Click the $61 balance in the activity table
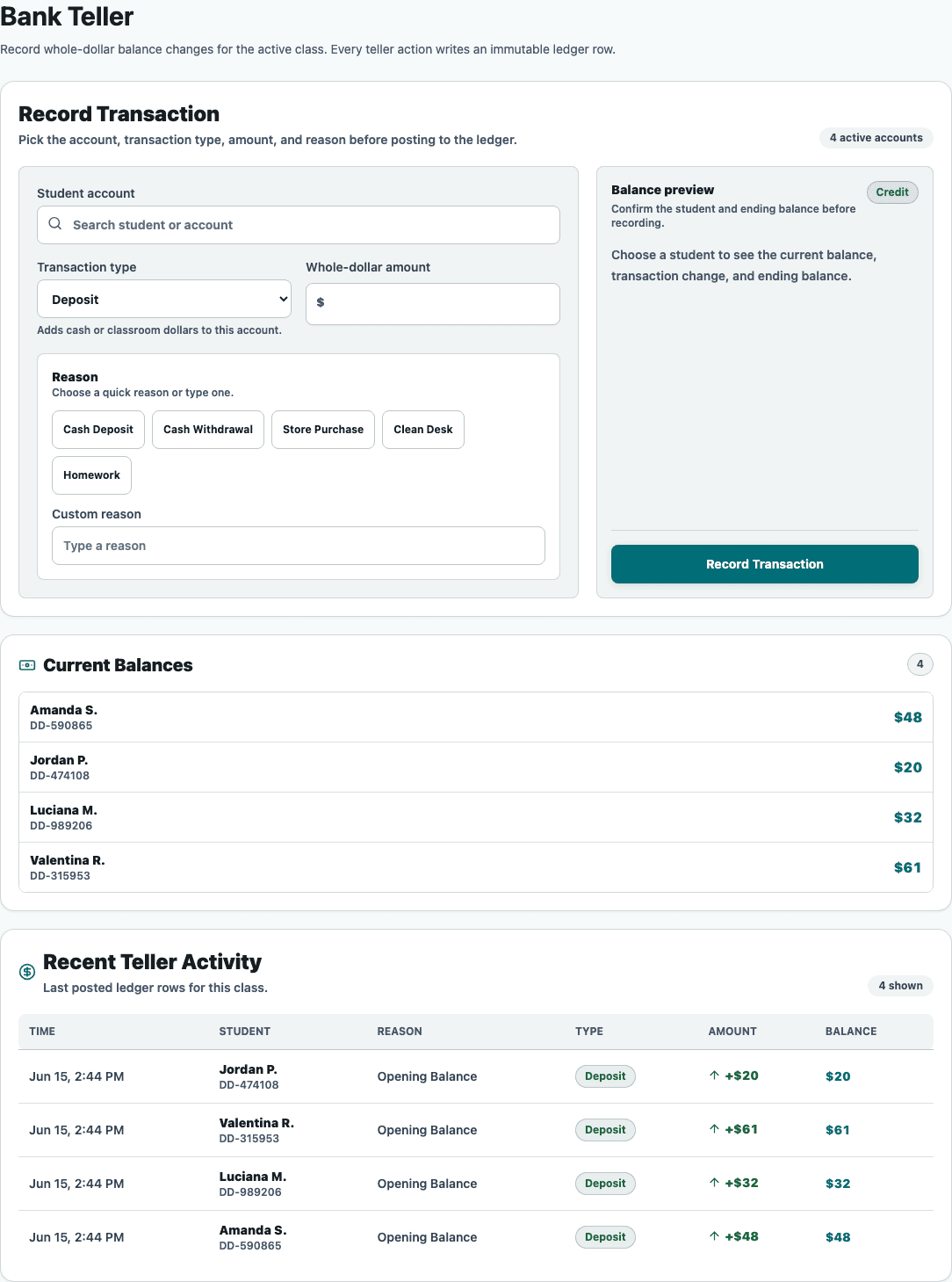 pyautogui.click(x=838, y=1130)
